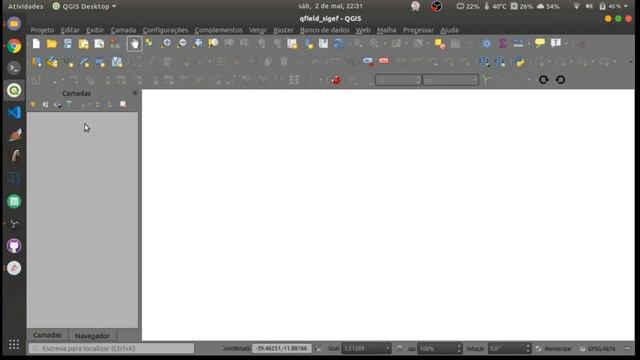Open the scale dropdown in status bar
Viewport: 640px width, 360px height.
point(387,349)
